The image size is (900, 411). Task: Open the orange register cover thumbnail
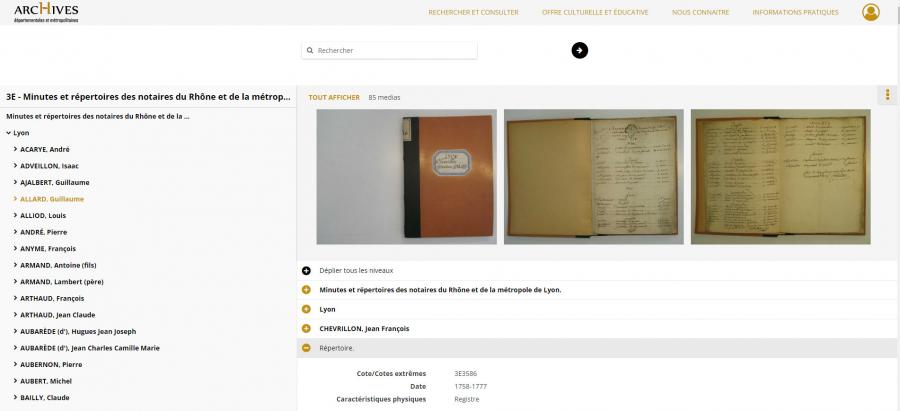[x=406, y=177]
